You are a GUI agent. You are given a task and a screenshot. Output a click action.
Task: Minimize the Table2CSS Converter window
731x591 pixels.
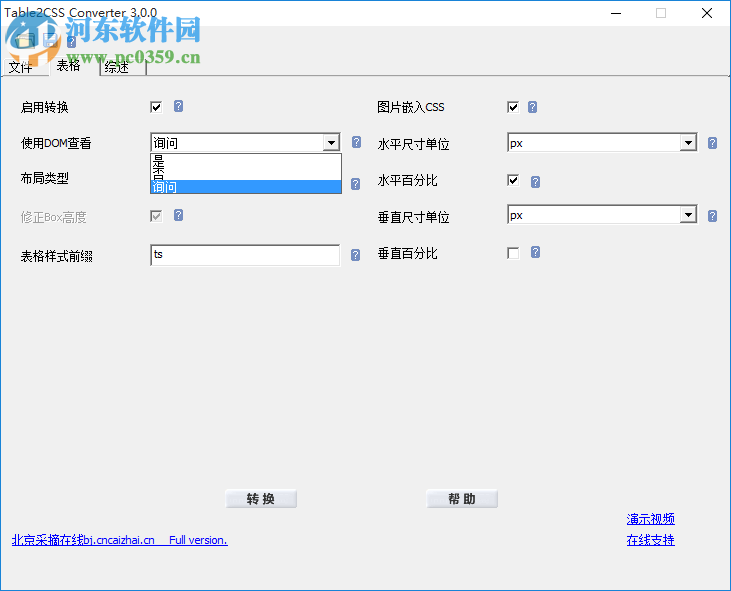pyautogui.click(x=616, y=13)
